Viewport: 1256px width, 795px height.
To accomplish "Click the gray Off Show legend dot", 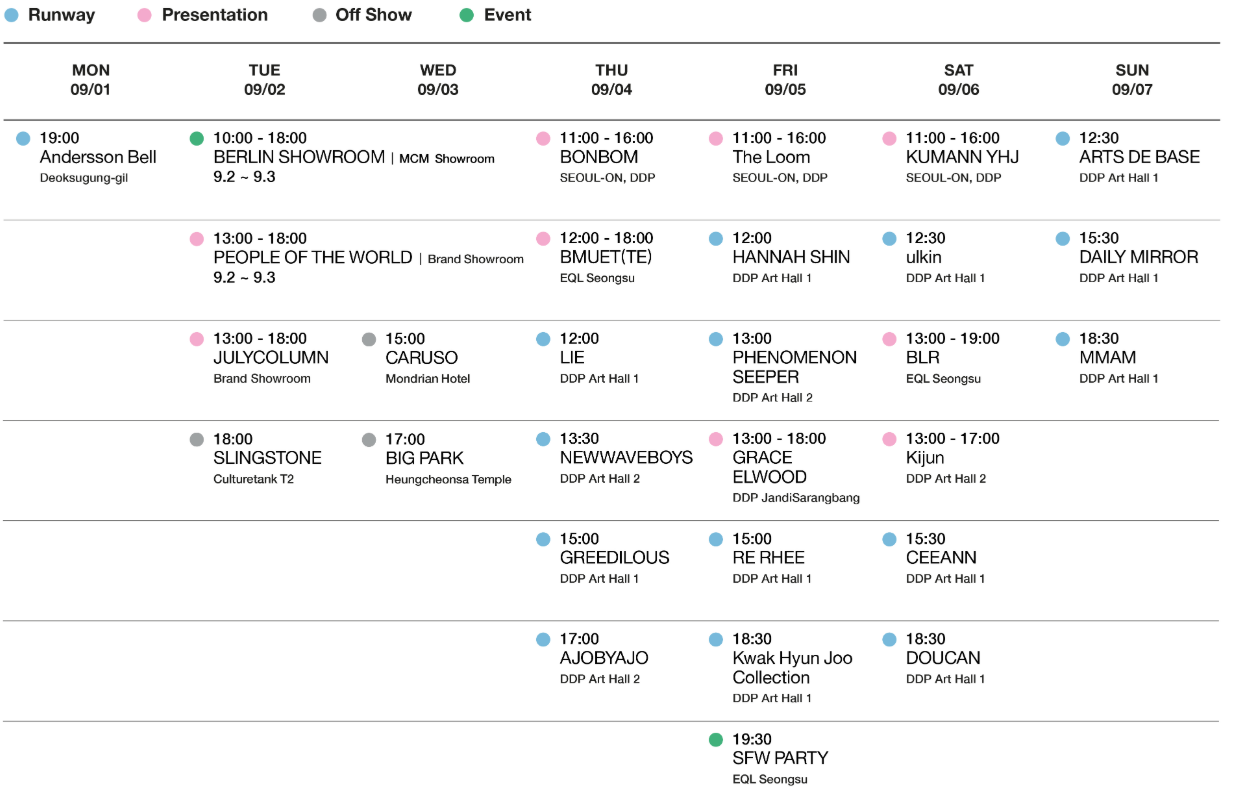I will 320,15.
